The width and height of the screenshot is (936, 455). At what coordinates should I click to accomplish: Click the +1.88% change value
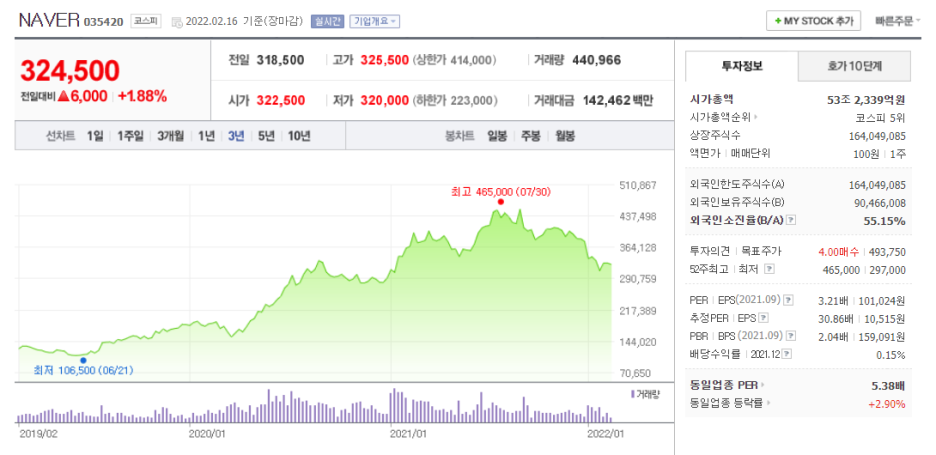tap(142, 96)
